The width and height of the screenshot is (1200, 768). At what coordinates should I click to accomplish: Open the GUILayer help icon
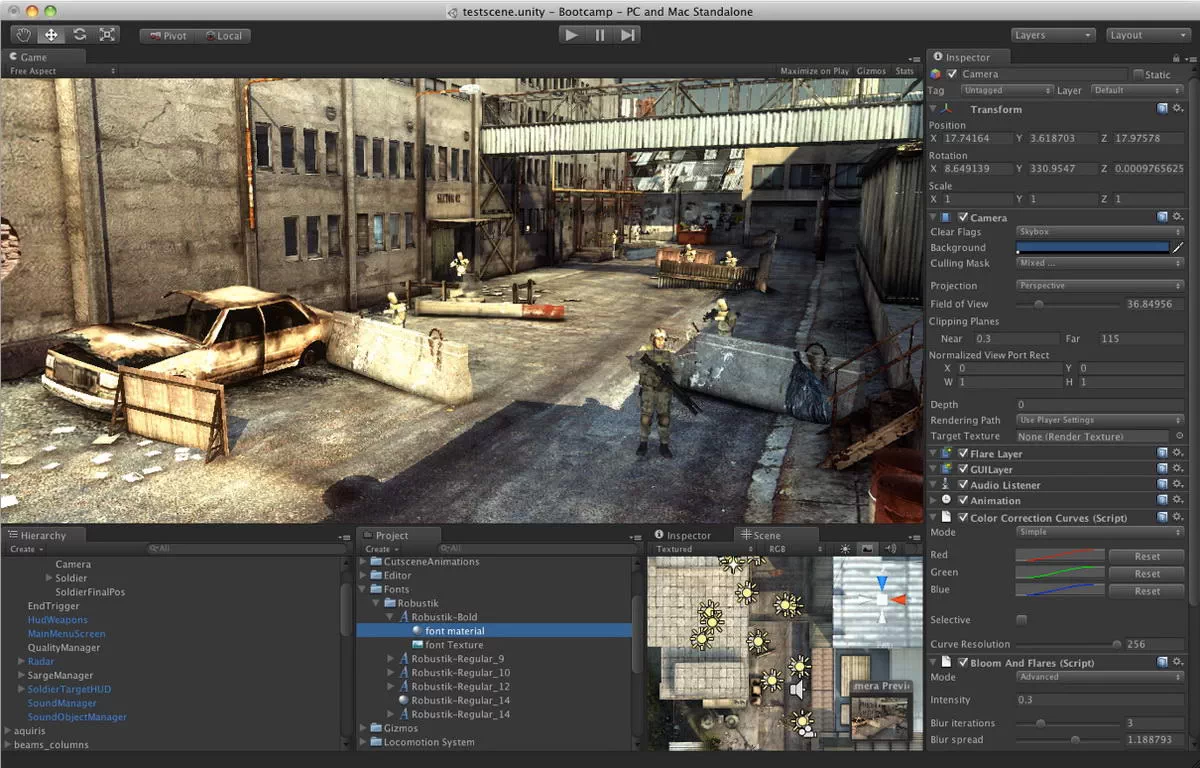[x=1162, y=468]
